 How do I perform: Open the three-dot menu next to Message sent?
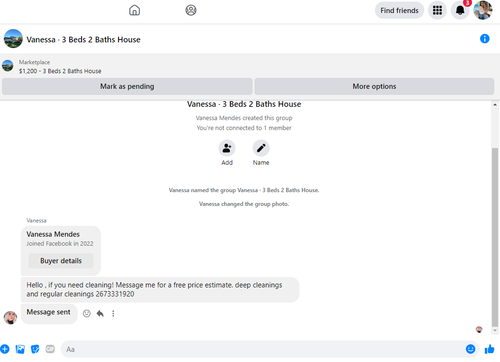(x=113, y=313)
